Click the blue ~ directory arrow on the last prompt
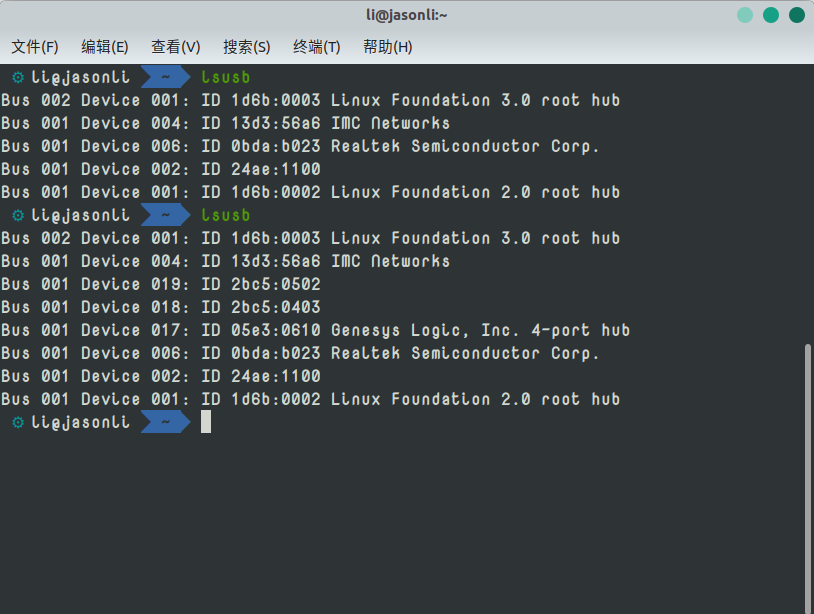This screenshot has height=614, width=814. [166, 422]
